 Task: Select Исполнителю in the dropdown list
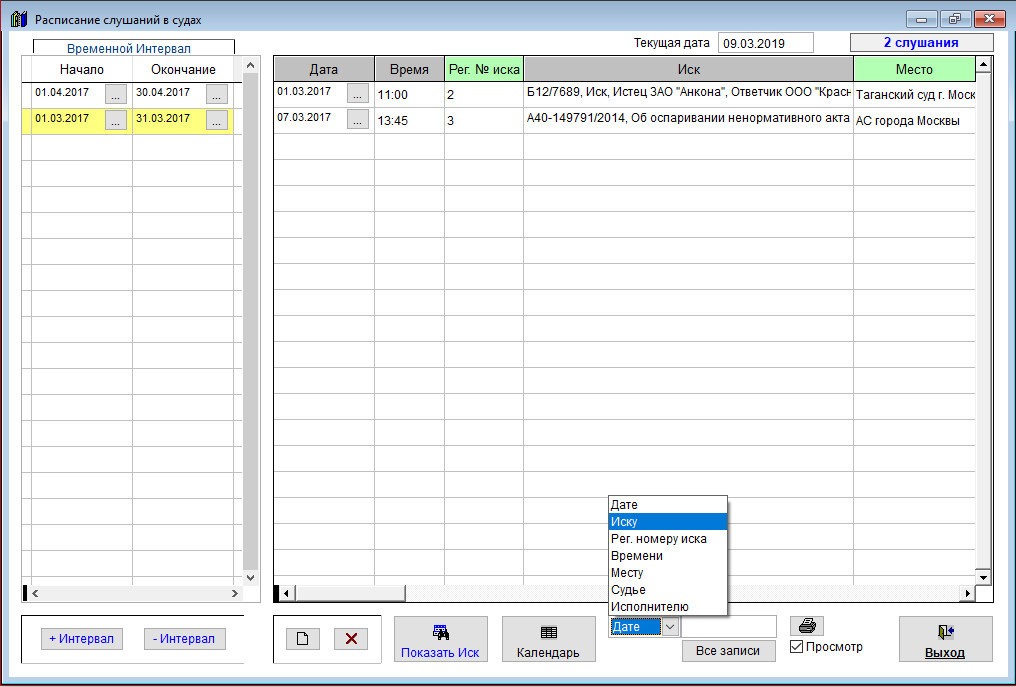668,607
